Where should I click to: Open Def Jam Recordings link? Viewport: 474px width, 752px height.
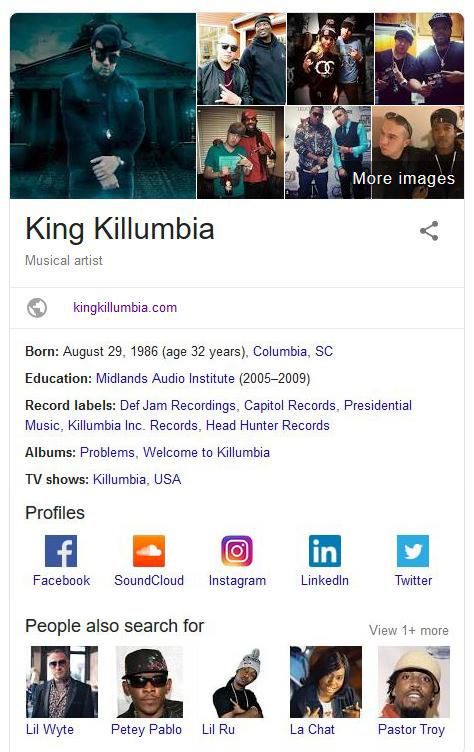coord(178,405)
